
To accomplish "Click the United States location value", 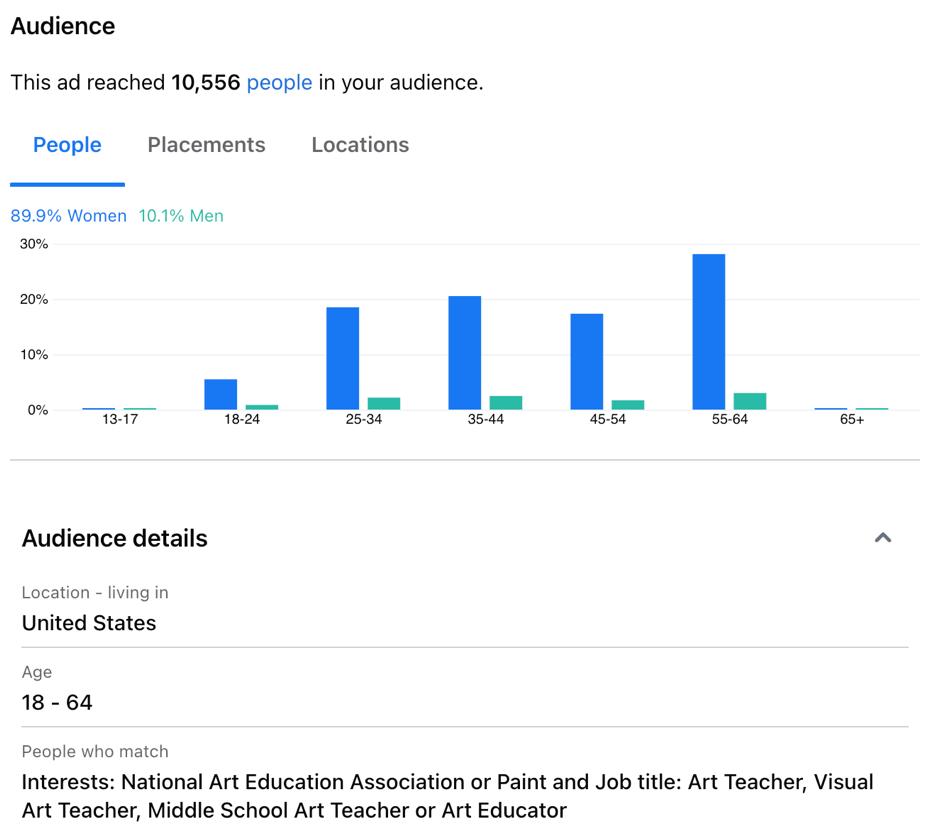I will tap(89, 623).
